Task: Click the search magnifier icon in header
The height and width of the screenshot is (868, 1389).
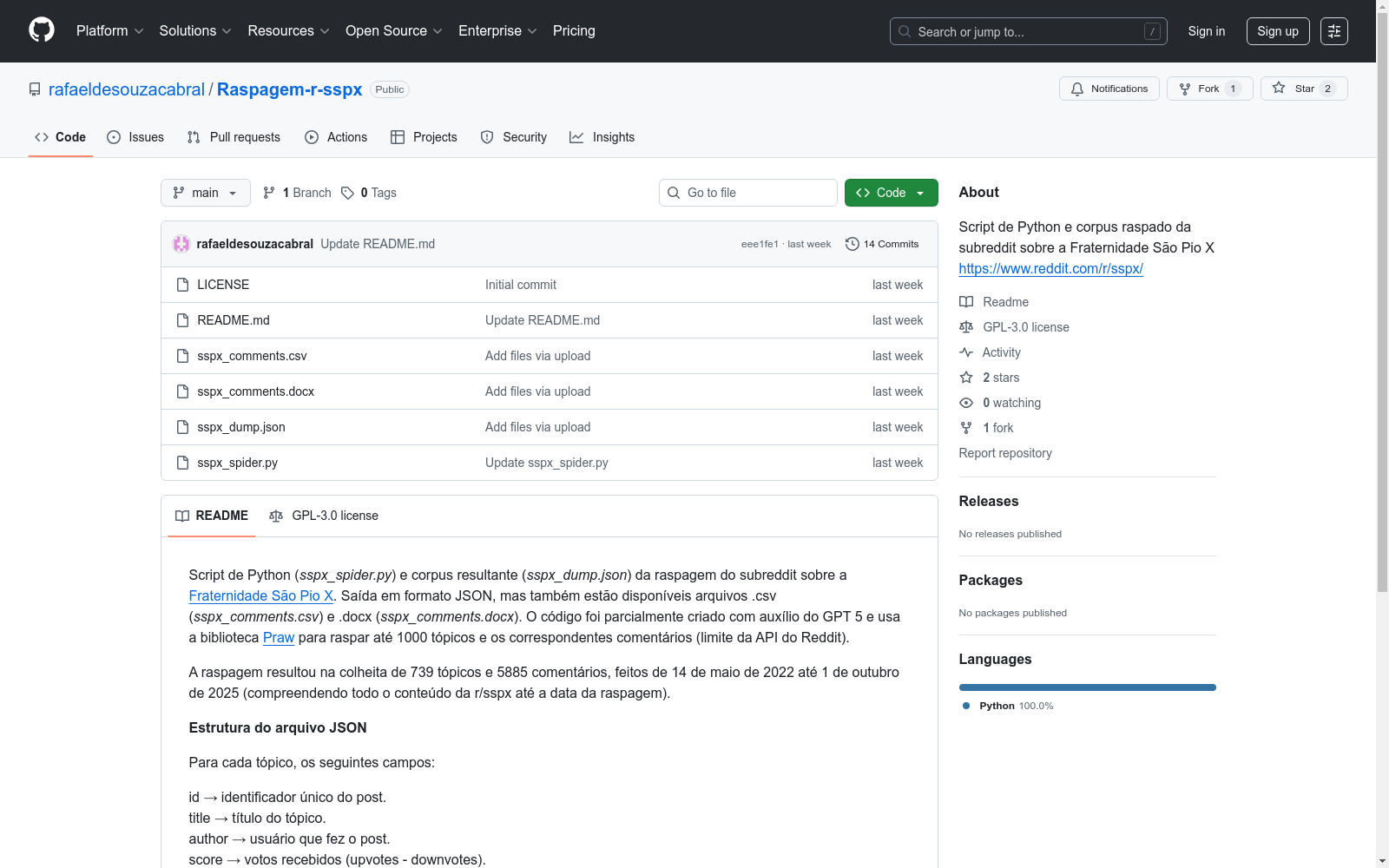Action: click(905, 31)
